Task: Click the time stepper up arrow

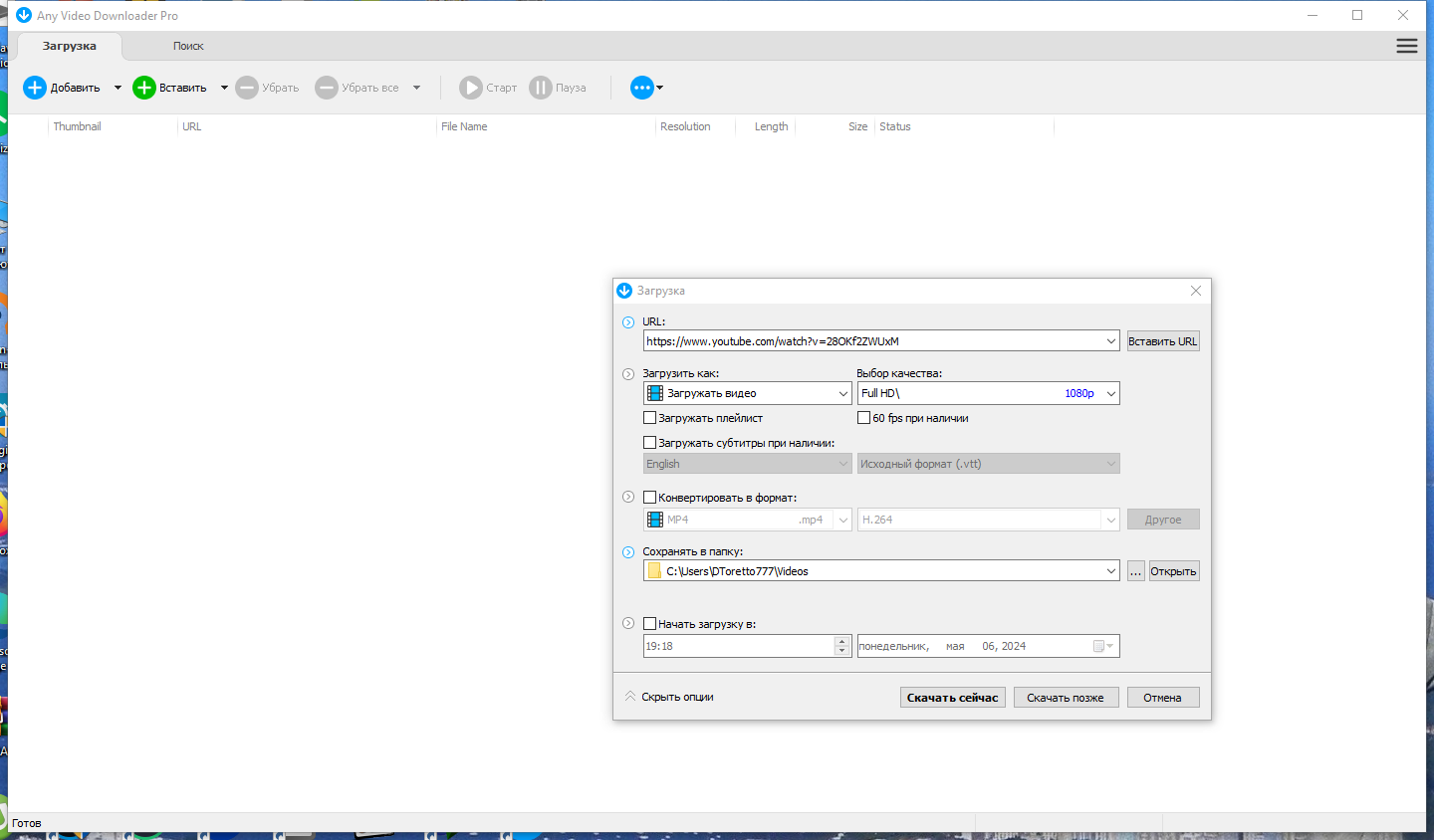Action: pyautogui.click(x=842, y=641)
